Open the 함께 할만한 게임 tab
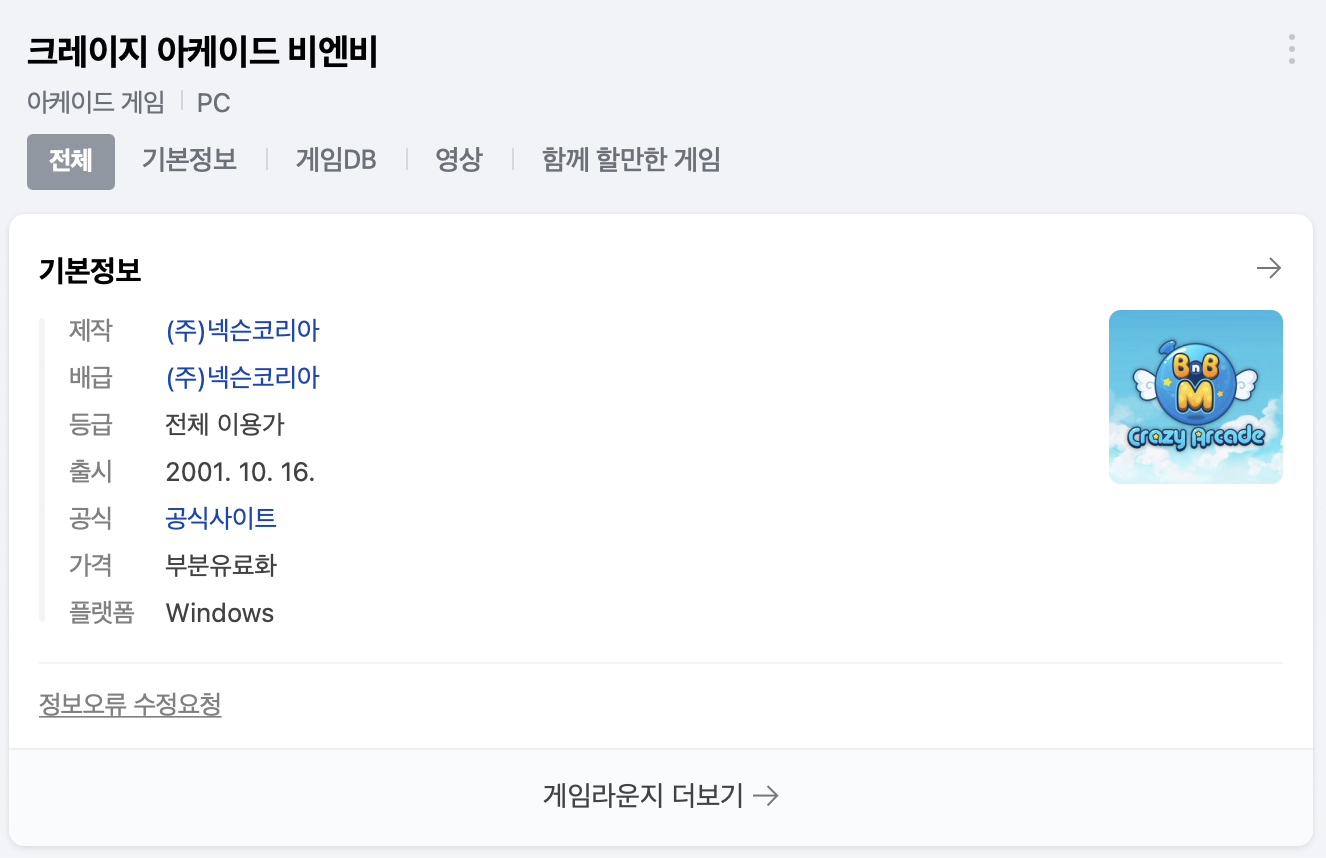Image resolution: width=1326 pixels, height=858 pixels. click(631, 160)
